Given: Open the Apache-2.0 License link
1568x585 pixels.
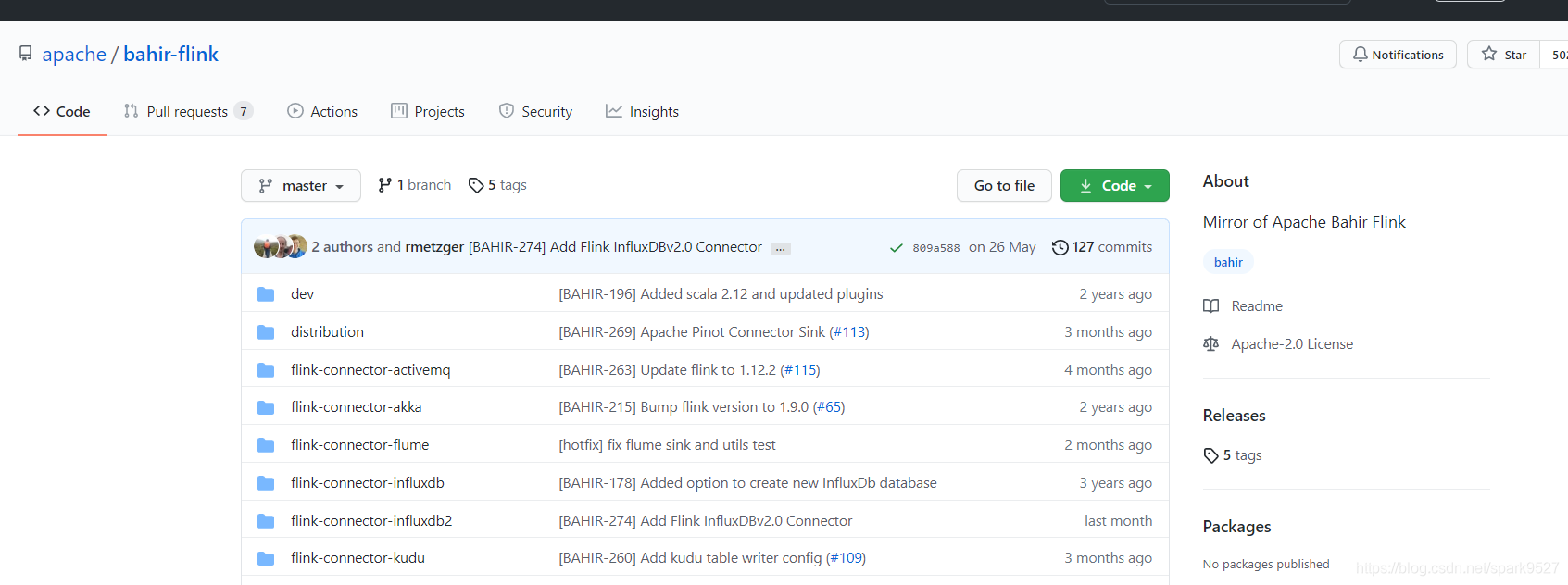Looking at the screenshot, I should (1292, 344).
